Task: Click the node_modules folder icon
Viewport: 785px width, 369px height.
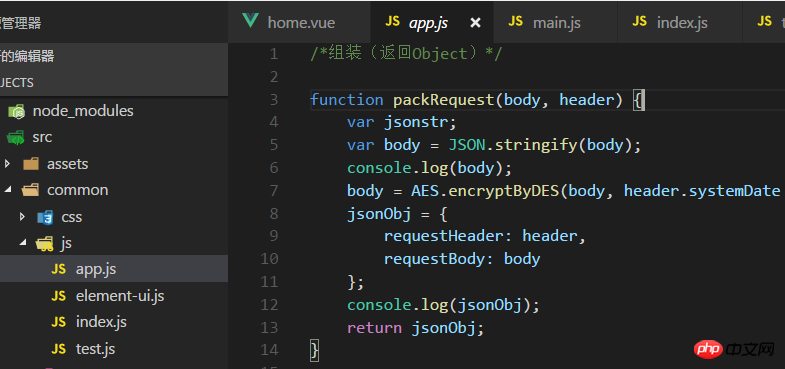Action: [17, 111]
